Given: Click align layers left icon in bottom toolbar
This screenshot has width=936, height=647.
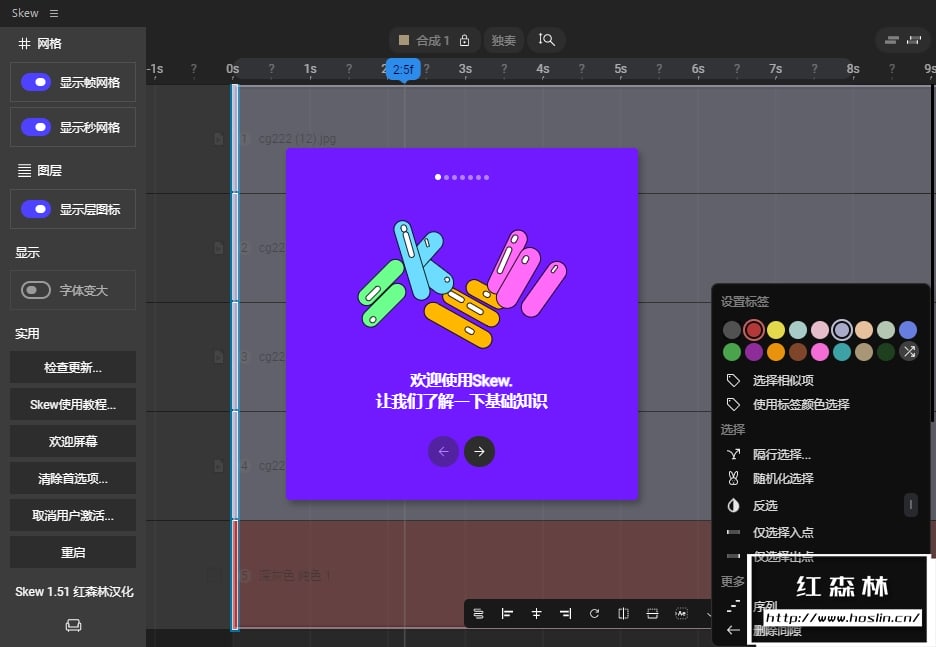Looking at the screenshot, I should (507, 613).
